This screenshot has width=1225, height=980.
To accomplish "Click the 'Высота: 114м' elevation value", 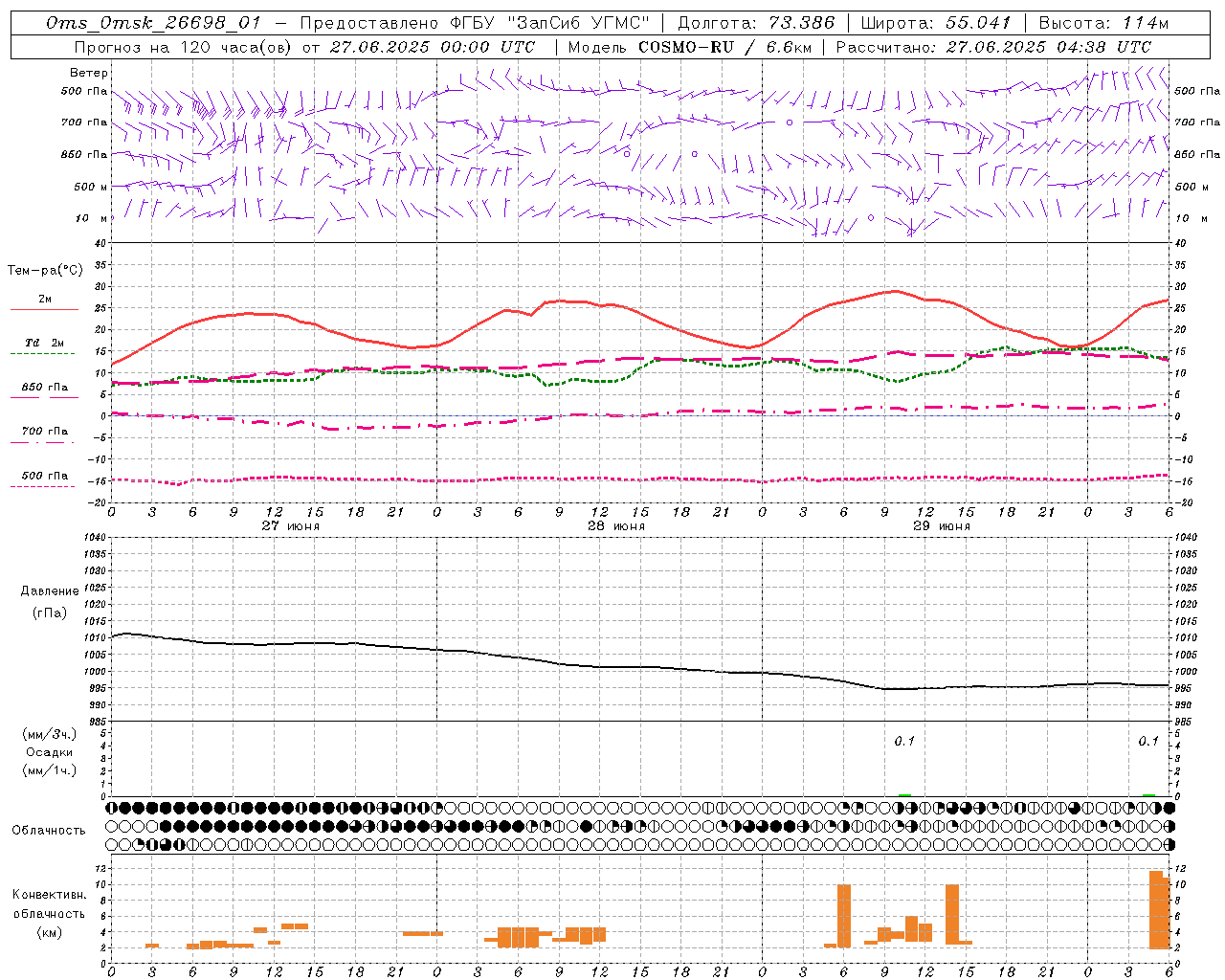I will tap(1103, 23).
